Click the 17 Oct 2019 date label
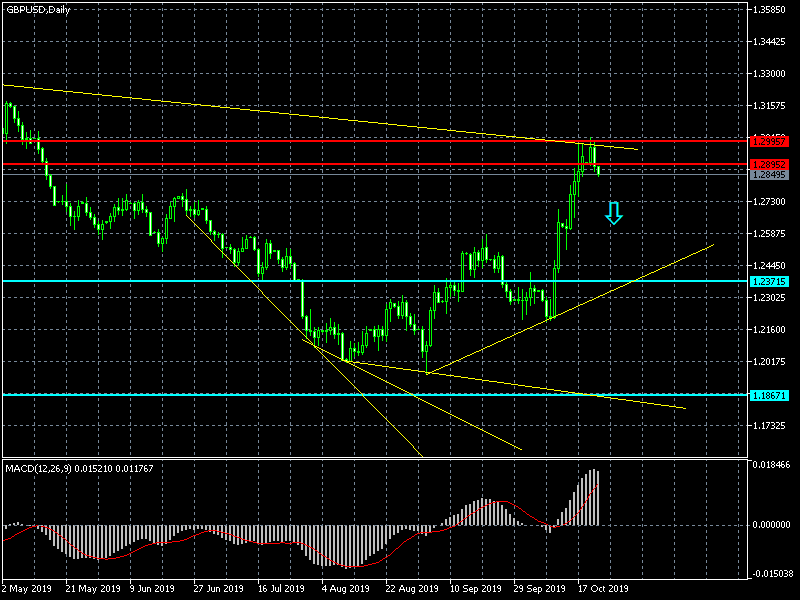This screenshot has height=600, width=800. 603,589
